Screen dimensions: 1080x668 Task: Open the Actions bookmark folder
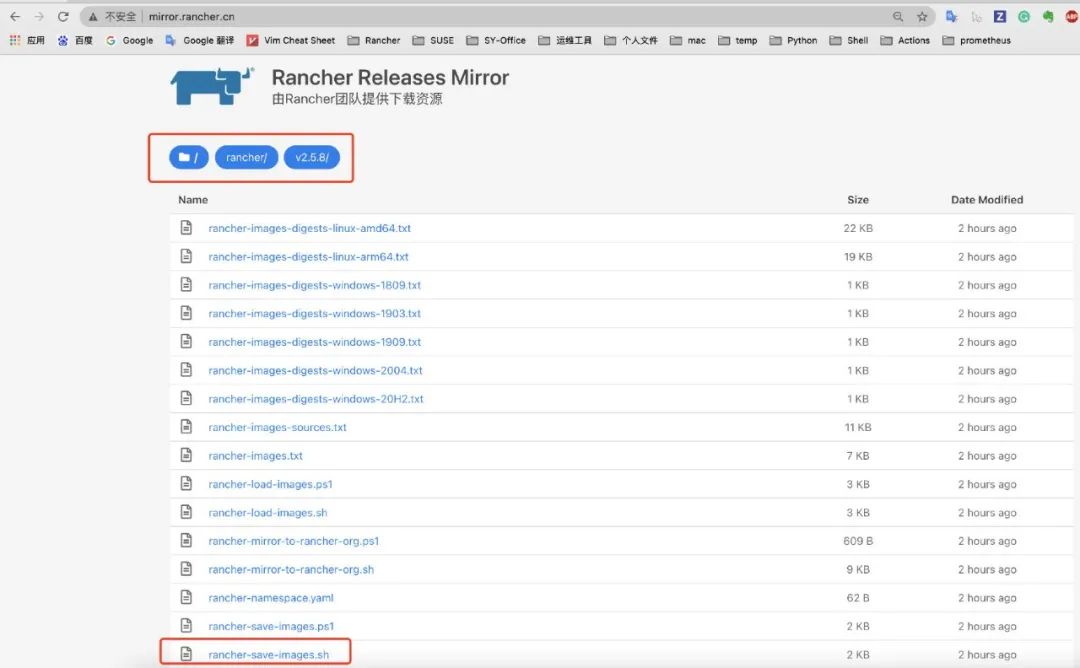[x=905, y=41]
